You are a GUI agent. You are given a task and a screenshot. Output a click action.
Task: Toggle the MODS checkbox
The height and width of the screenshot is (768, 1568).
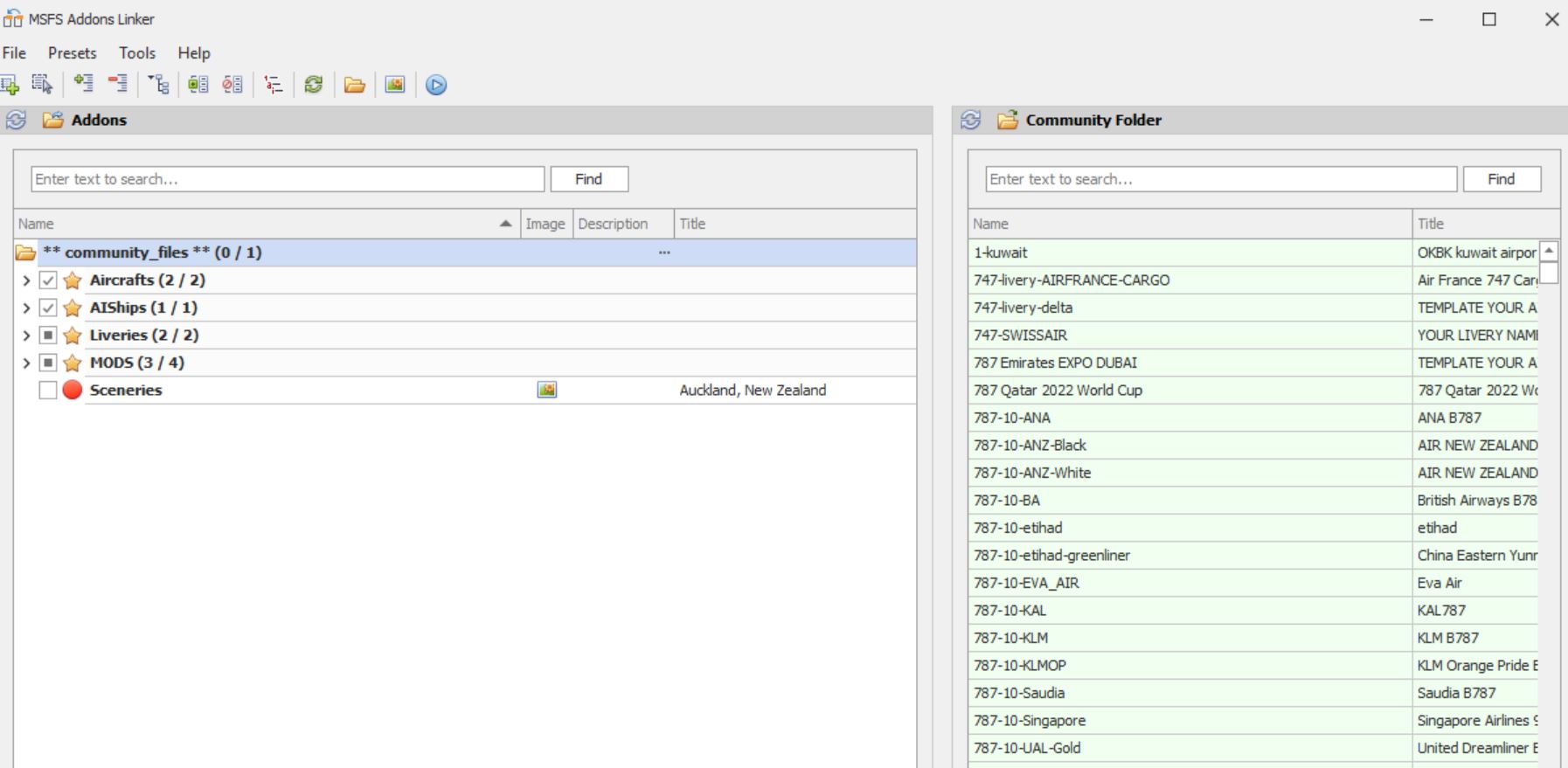48,363
